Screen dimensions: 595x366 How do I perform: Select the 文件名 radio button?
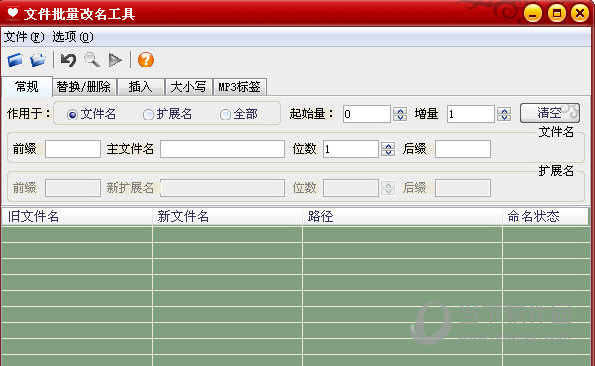[72, 114]
